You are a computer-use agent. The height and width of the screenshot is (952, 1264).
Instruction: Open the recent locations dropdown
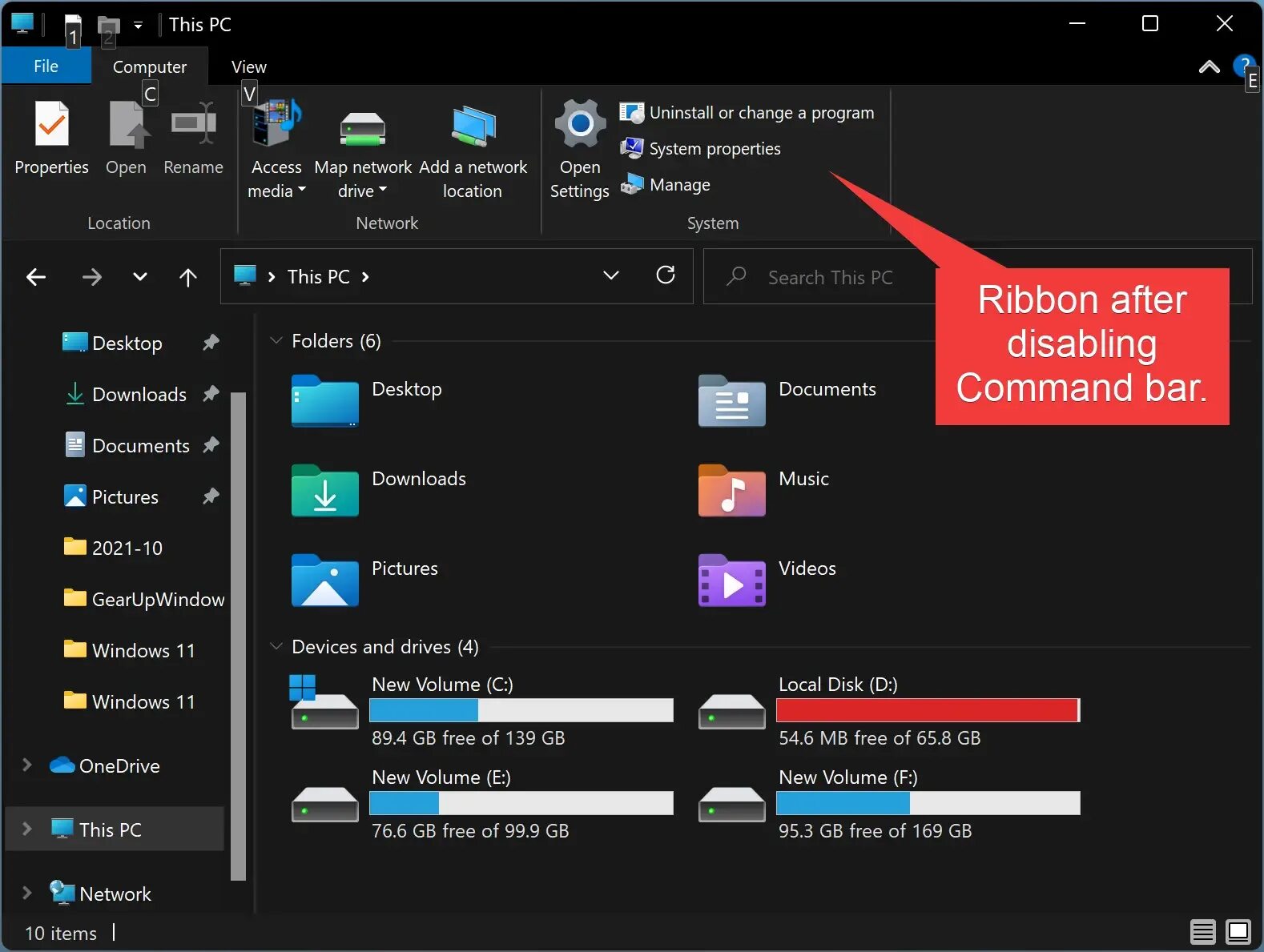[140, 277]
